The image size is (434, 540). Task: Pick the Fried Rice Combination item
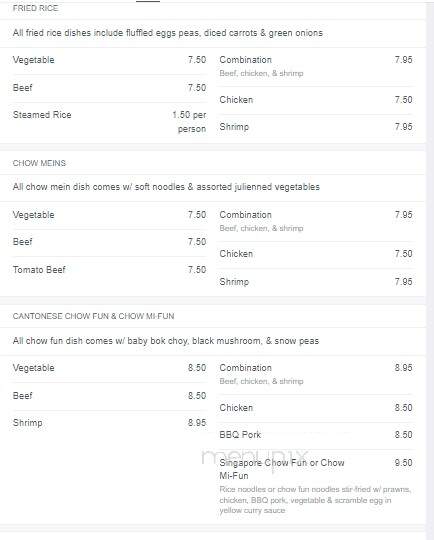click(x=316, y=66)
